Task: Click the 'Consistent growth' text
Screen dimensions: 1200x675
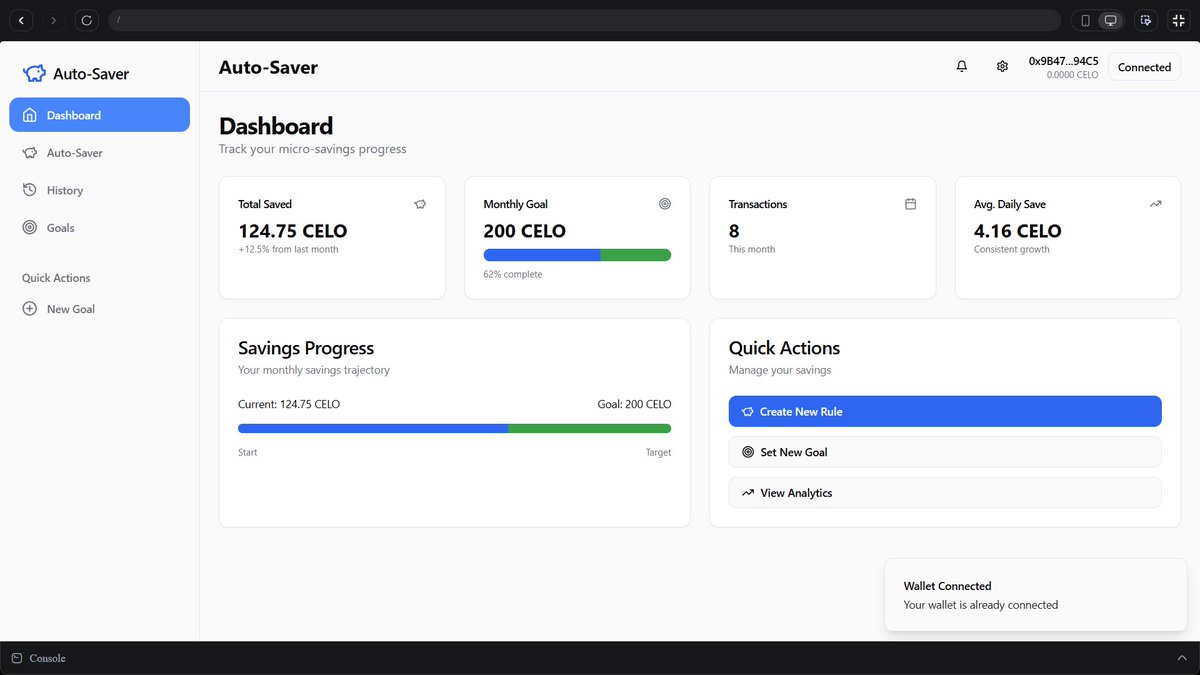Action: pyautogui.click(x=1012, y=249)
